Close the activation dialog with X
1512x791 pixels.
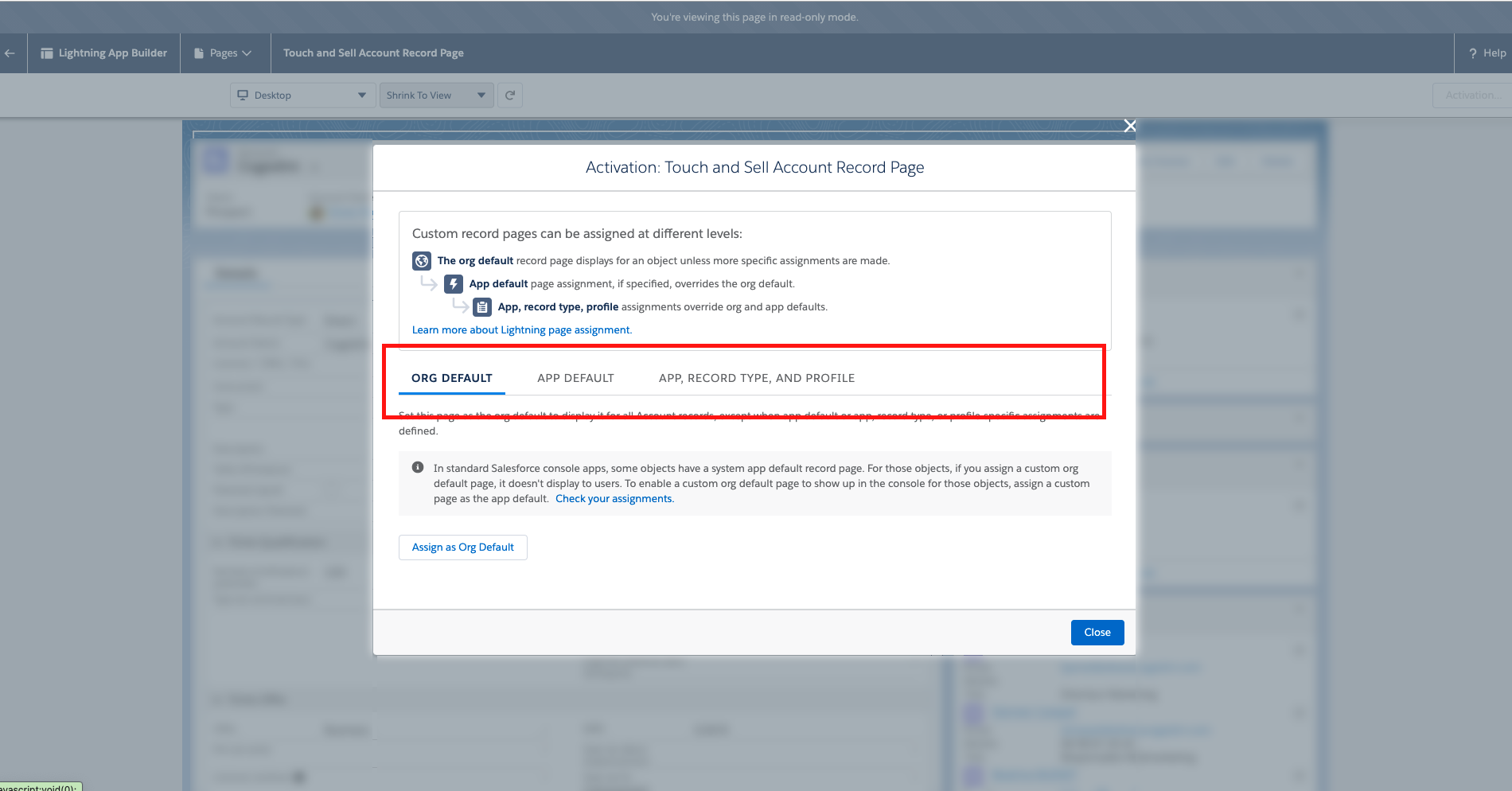1129,126
